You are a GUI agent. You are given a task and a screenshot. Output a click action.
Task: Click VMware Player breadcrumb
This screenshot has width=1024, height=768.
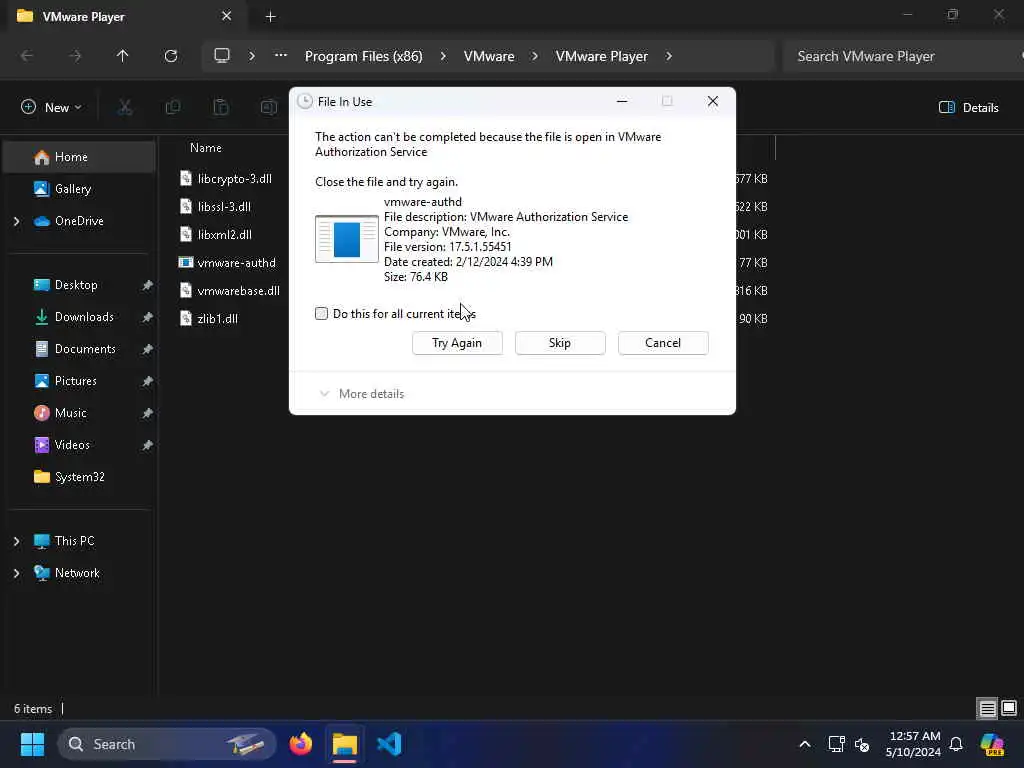tap(601, 56)
